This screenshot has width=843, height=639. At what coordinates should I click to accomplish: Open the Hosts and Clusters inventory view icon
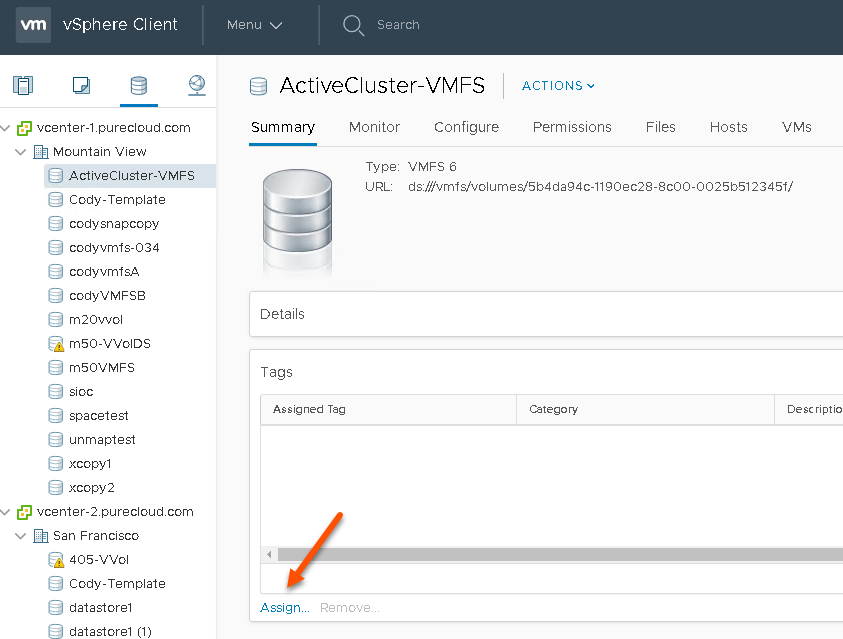pyautogui.click(x=23, y=85)
